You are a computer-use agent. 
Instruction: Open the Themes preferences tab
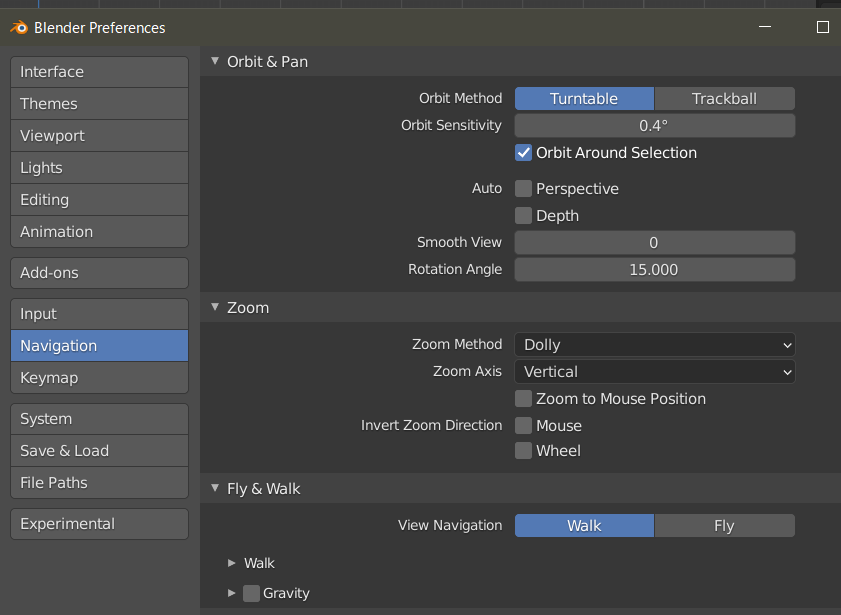pos(99,104)
